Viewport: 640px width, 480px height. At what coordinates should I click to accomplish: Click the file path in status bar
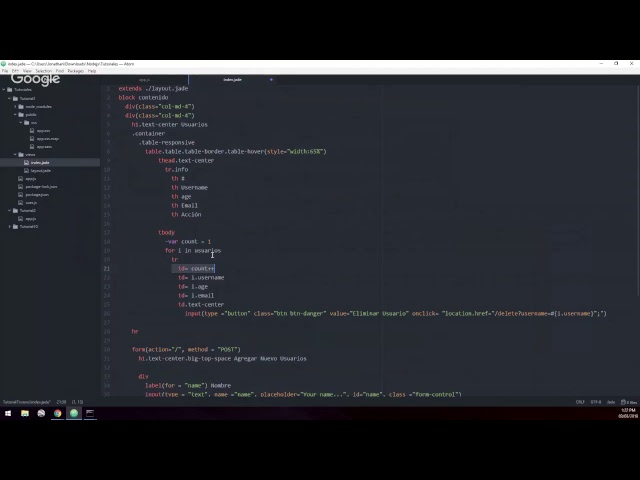(27, 402)
